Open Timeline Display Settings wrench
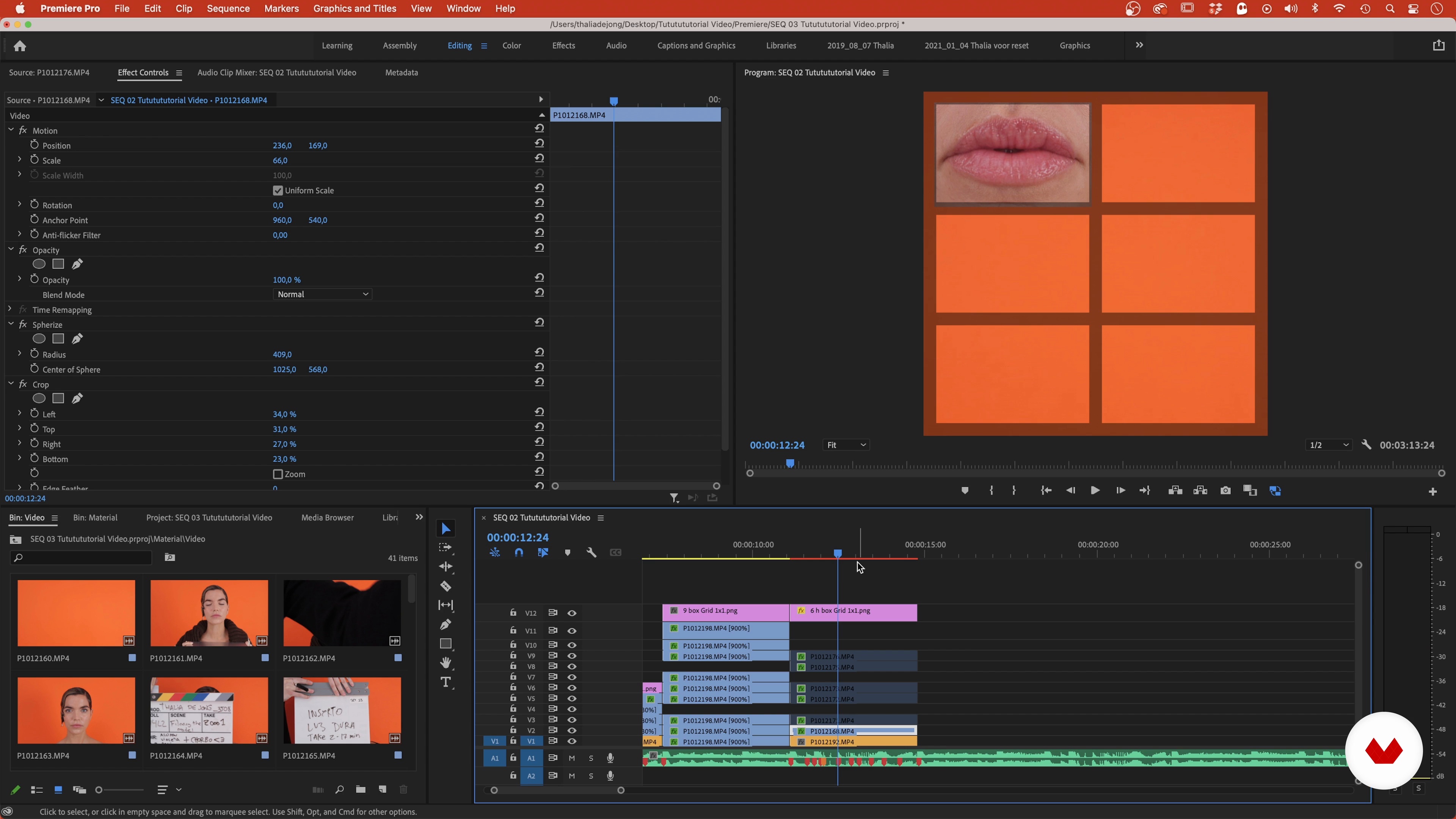 point(592,552)
